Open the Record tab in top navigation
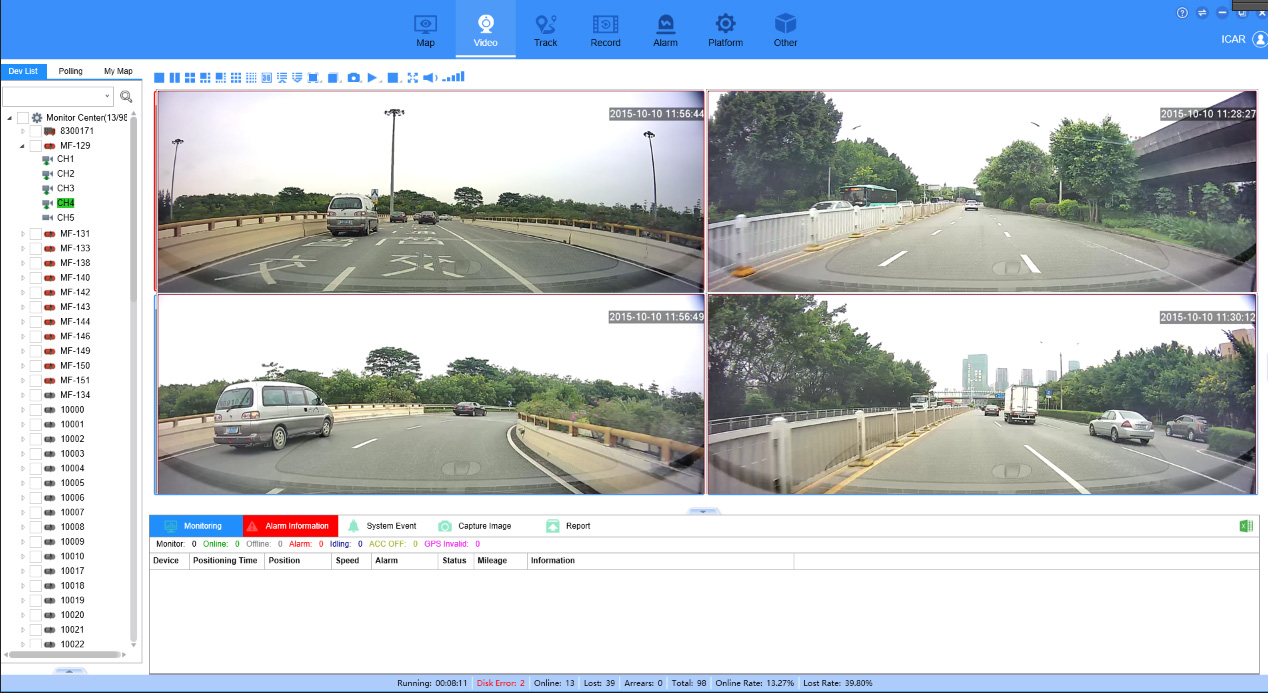 point(605,30)
